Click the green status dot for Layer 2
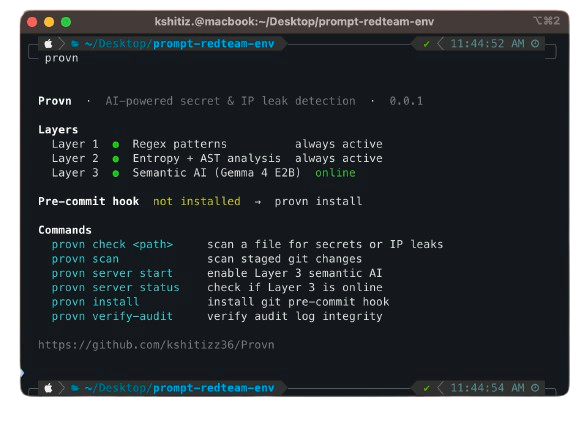The width and height of the screenshot is (584, 427). 116,159
